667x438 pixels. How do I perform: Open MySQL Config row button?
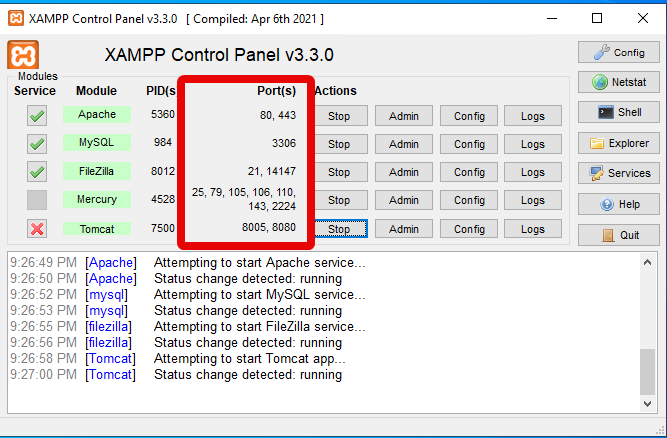pos(469,144)
